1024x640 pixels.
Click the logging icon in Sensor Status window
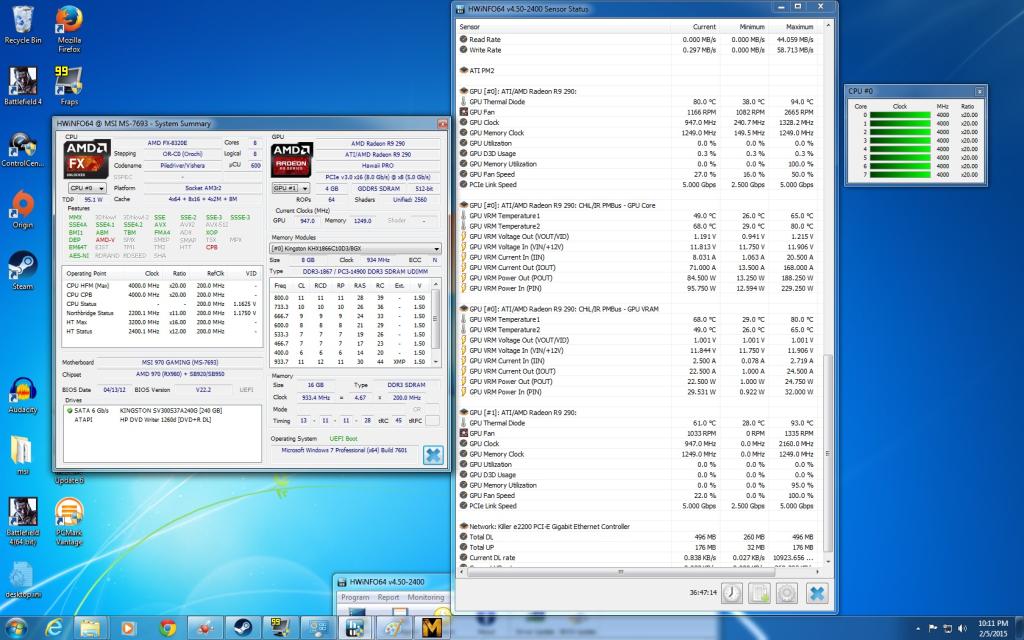point(759,593)
